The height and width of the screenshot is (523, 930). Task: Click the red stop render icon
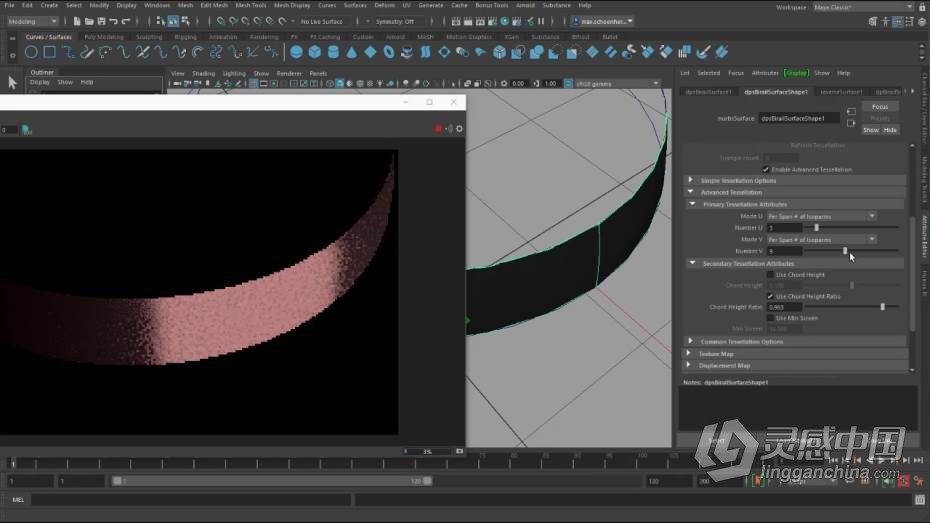[438, 129]
